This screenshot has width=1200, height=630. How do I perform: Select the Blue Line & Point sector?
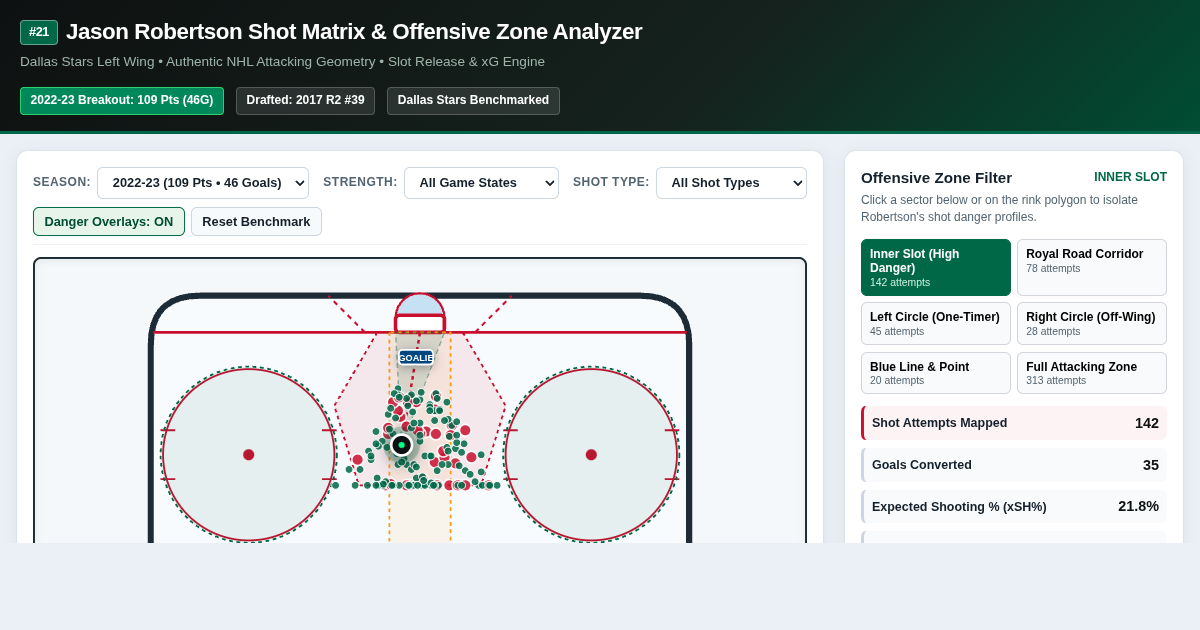coord(936,373)
